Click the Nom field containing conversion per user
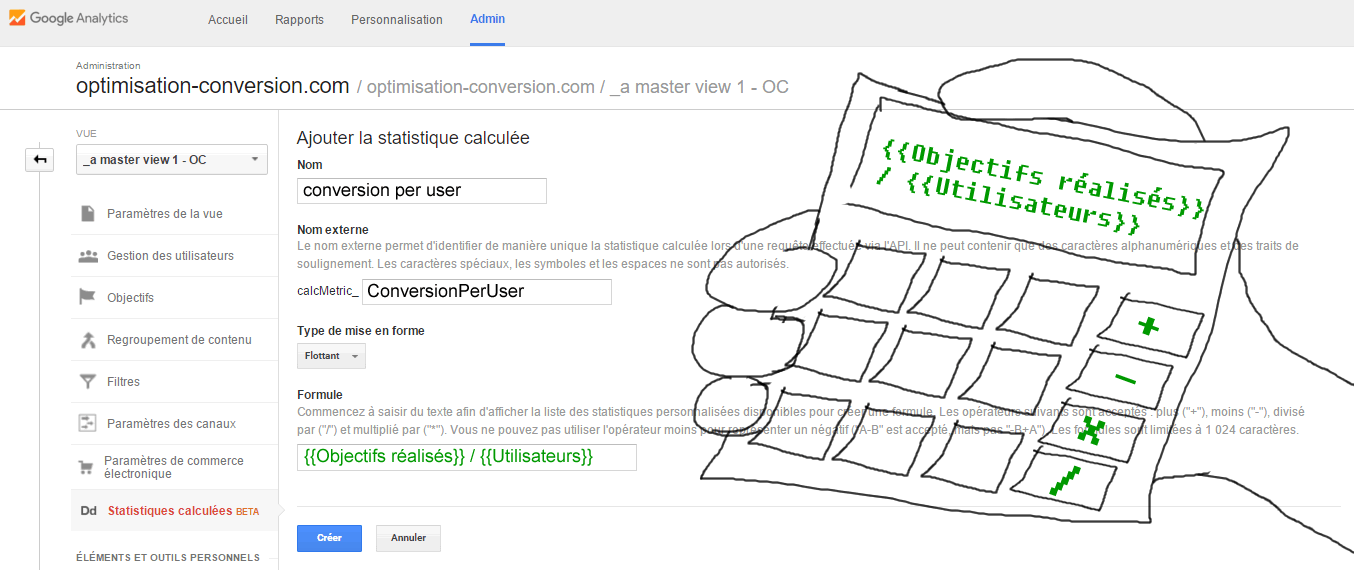 pyautogui.click(x=422, y=191)
